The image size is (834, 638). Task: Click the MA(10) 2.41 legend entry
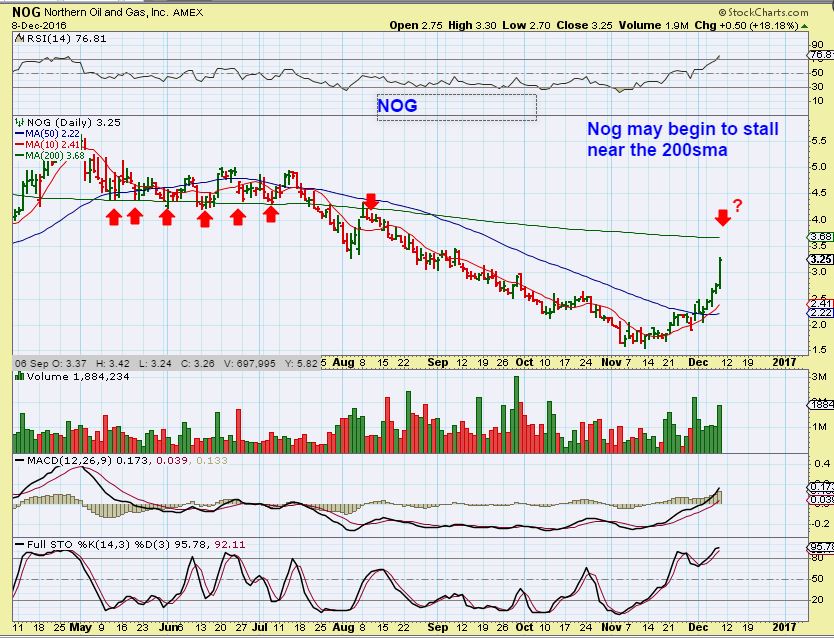pos(52,144)
